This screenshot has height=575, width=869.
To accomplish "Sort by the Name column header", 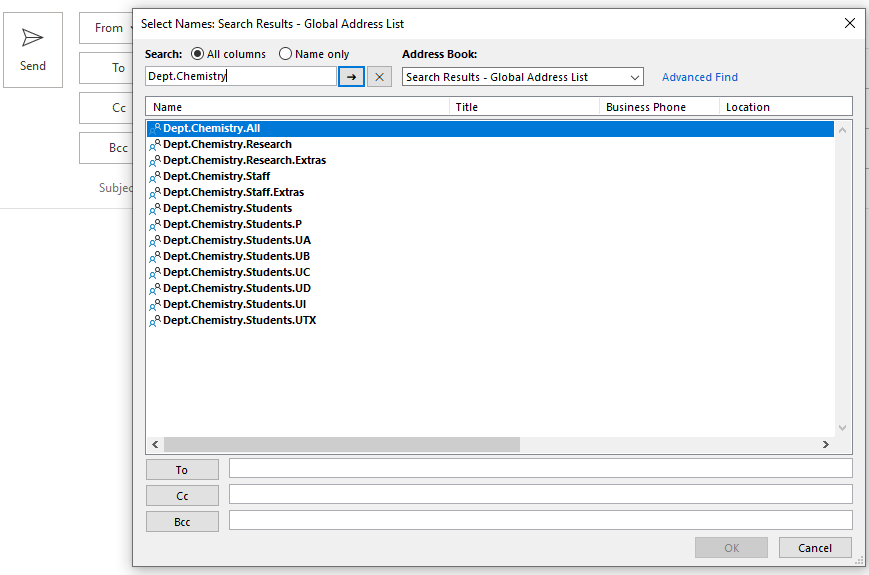I will tap(297, 107).
